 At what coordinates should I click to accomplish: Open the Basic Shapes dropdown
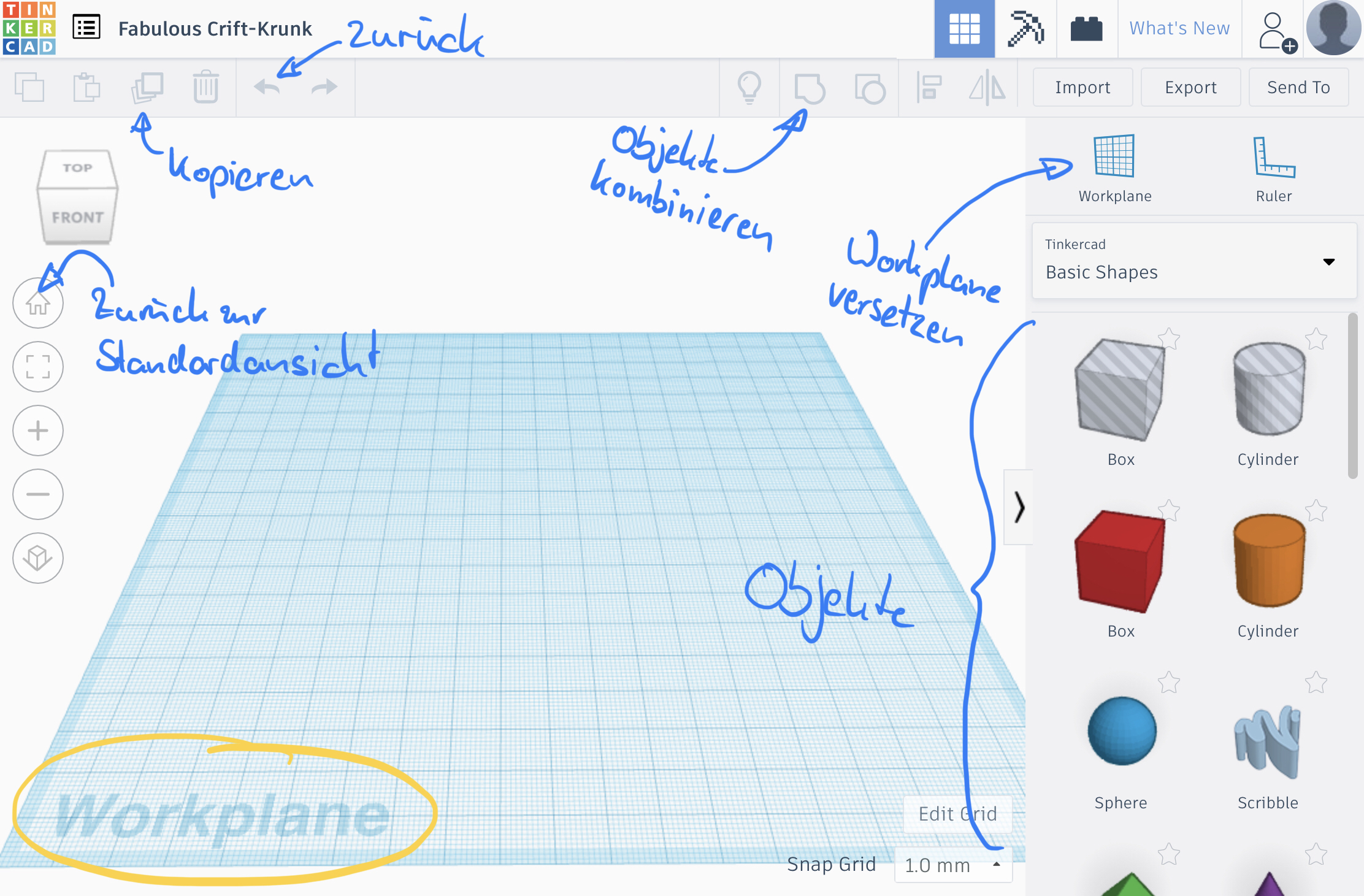pyautogui.click(x=1193, y=262)
